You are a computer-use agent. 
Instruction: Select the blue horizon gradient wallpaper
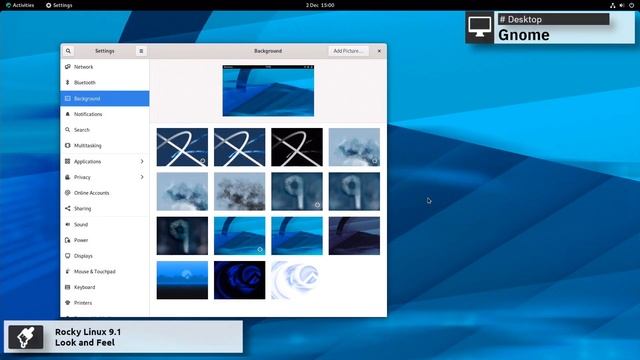(182, 280)
